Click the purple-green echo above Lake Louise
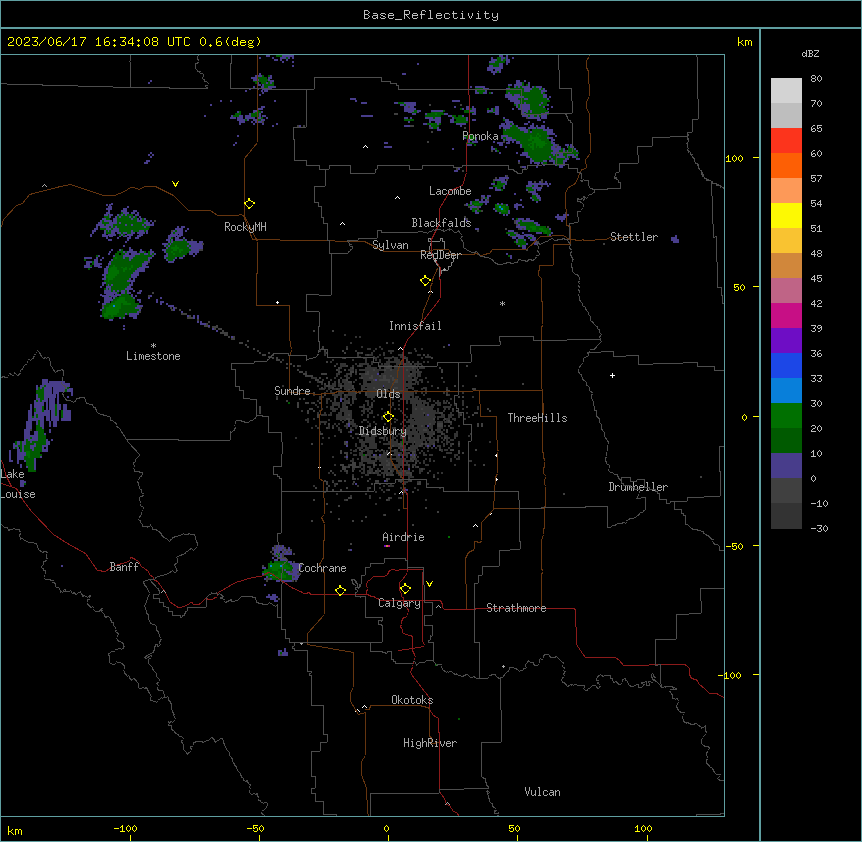862x842 pixels. tap(39, 426)
